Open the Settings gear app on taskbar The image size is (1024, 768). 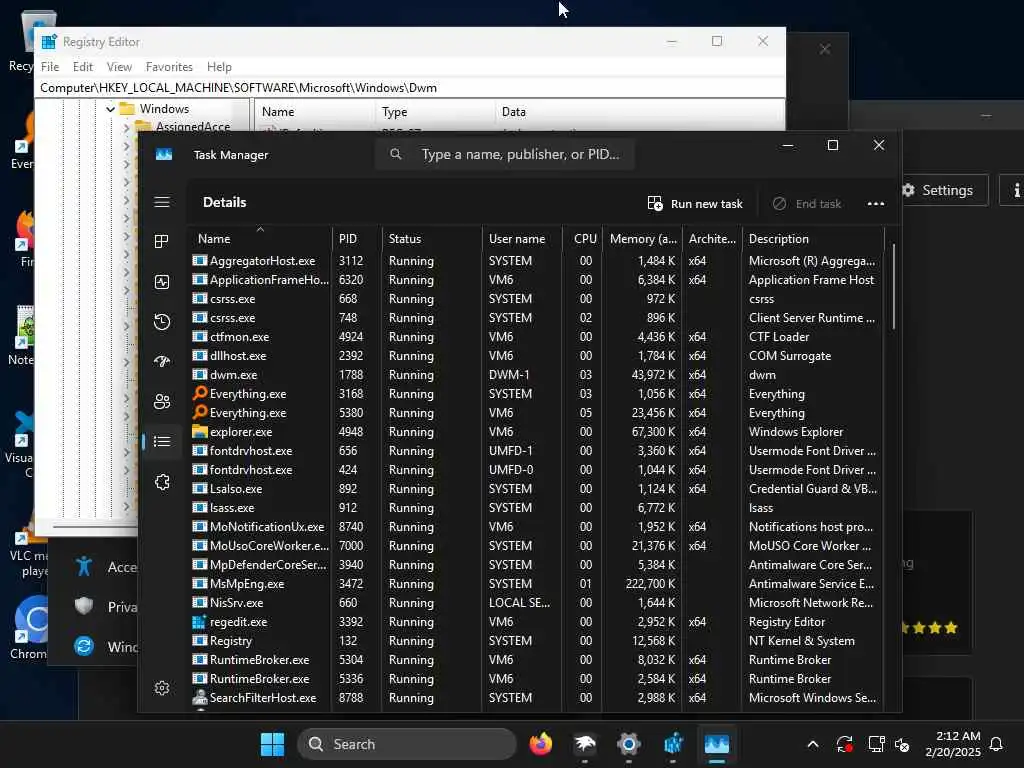628,744
